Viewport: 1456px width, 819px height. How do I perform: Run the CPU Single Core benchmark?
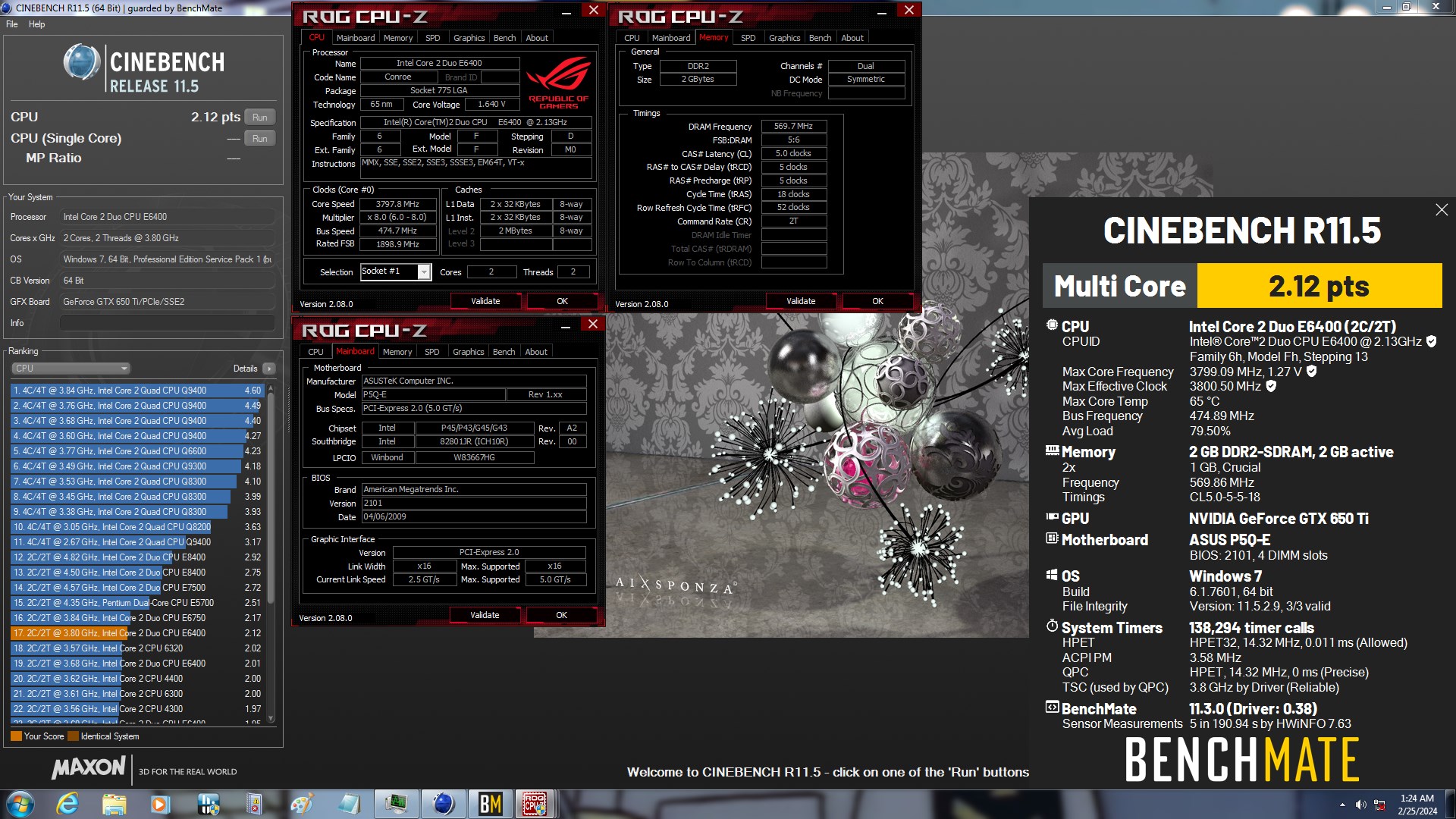click(260, 139)
